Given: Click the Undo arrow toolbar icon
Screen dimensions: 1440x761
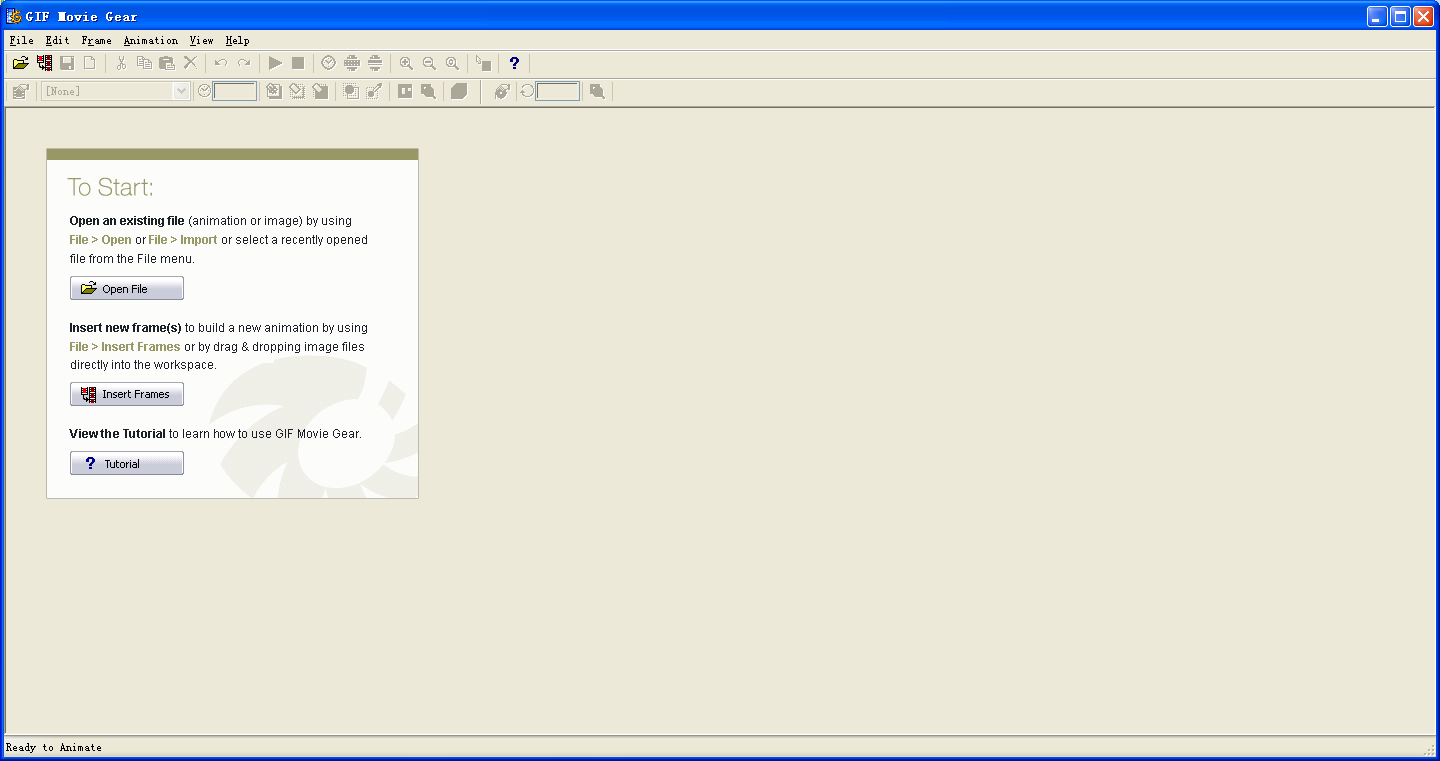Looking at the screenshot, I should [x=220, y=63].
